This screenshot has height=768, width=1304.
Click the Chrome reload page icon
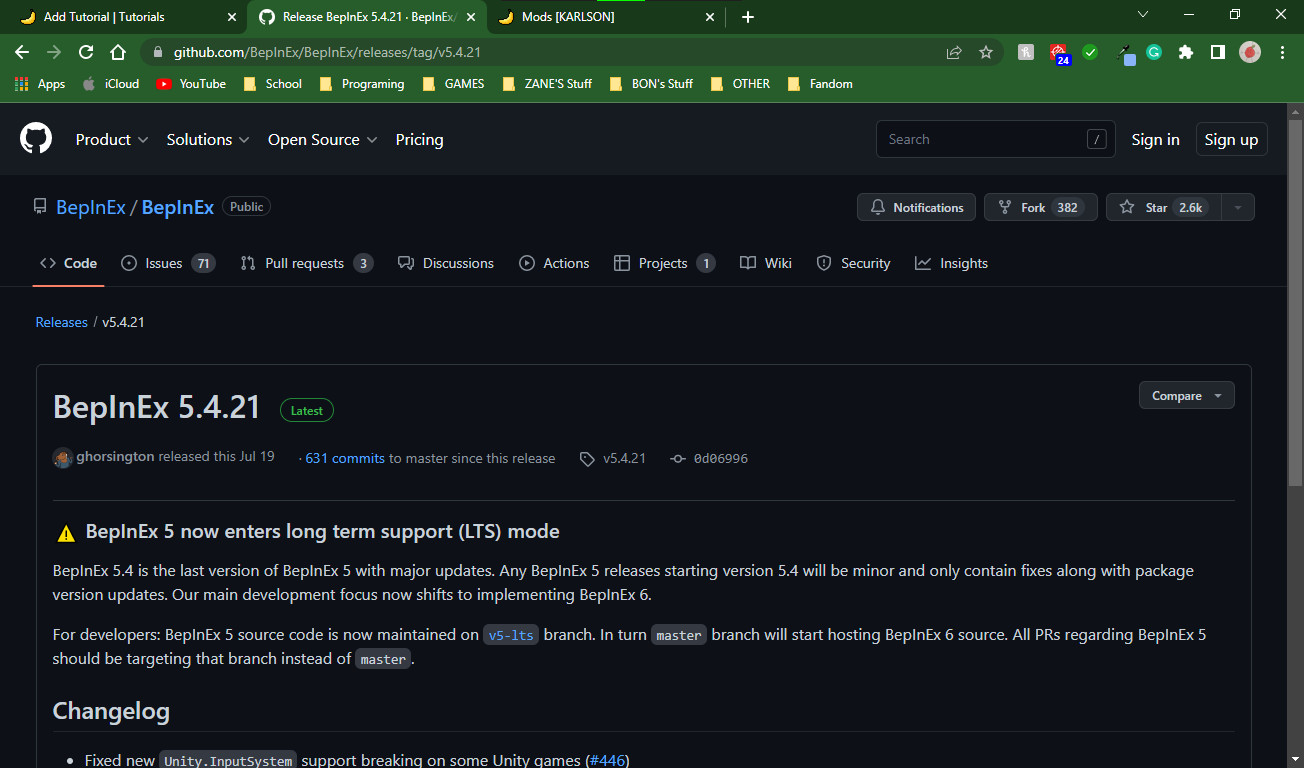click(x=86, y=52)
